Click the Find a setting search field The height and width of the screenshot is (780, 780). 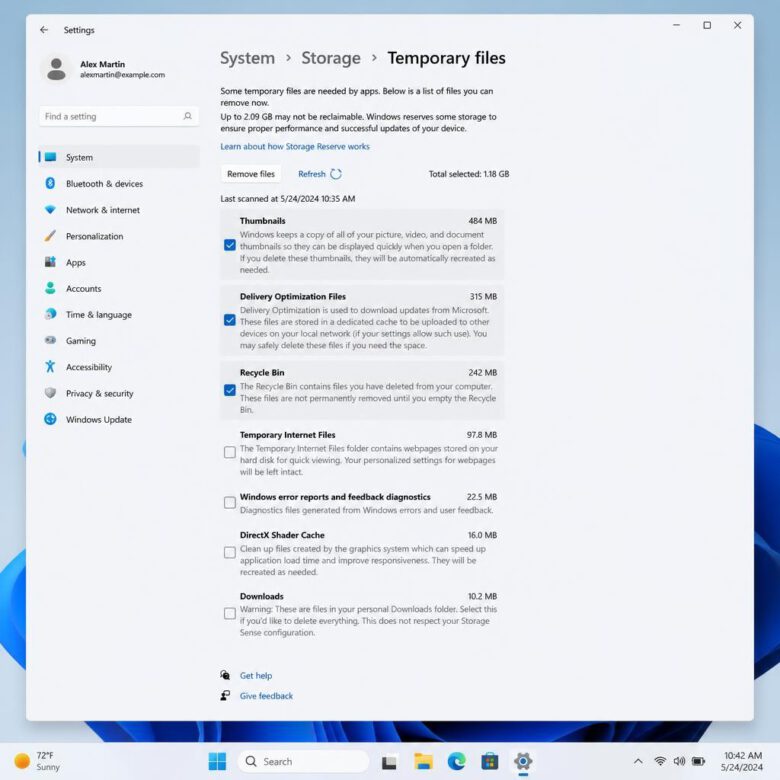[119, 116]
